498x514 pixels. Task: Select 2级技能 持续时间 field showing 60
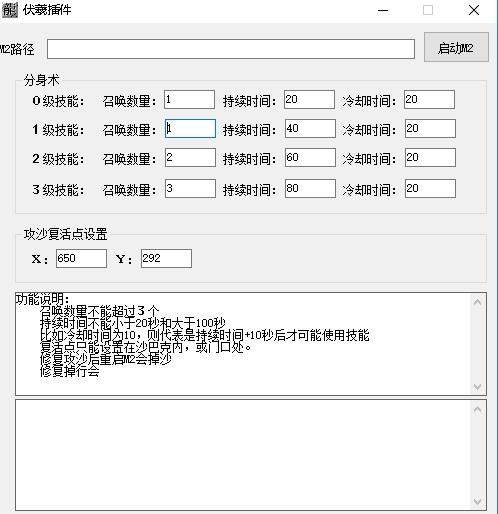pos(310,157)
